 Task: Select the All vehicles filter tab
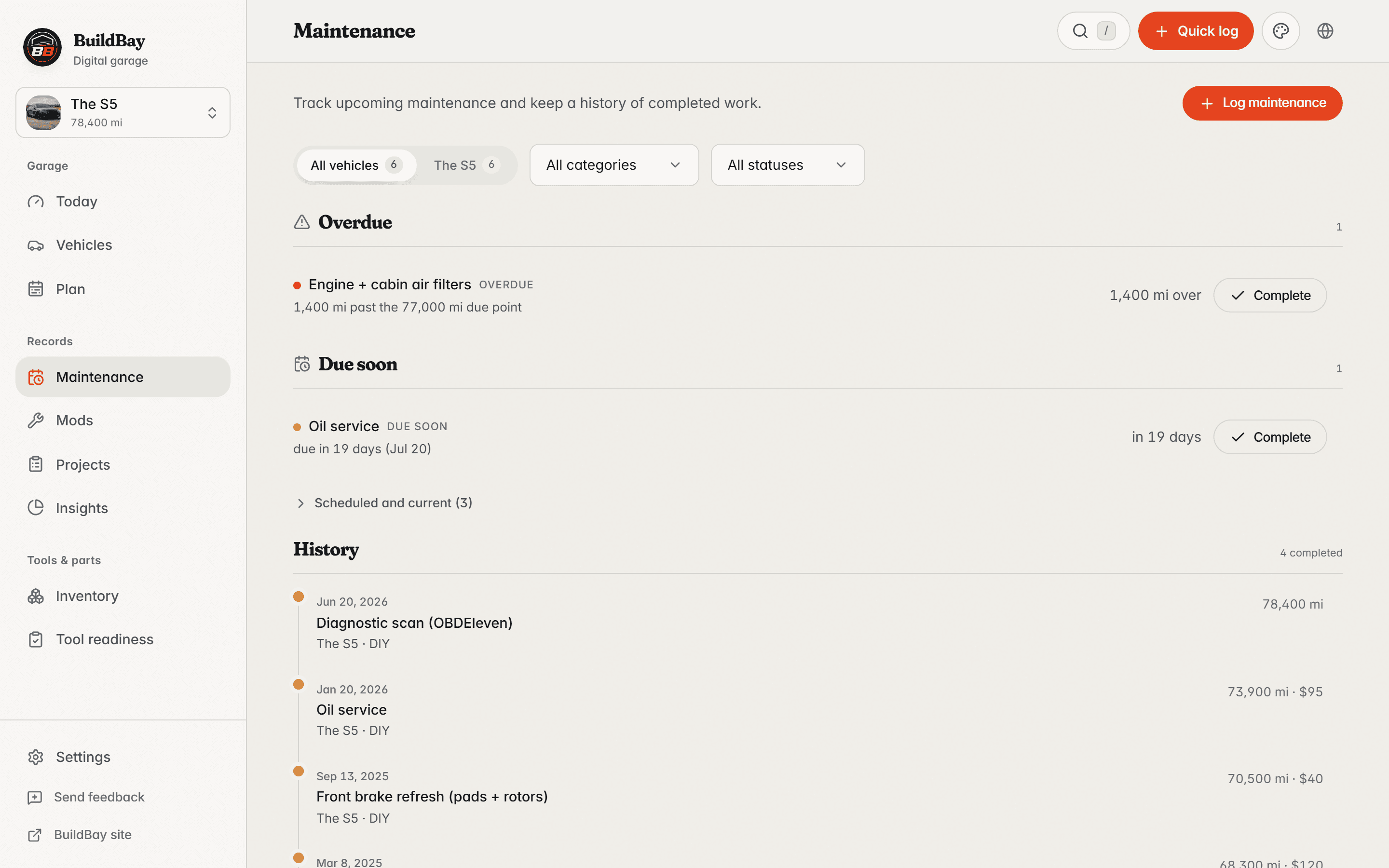point(356,165)
